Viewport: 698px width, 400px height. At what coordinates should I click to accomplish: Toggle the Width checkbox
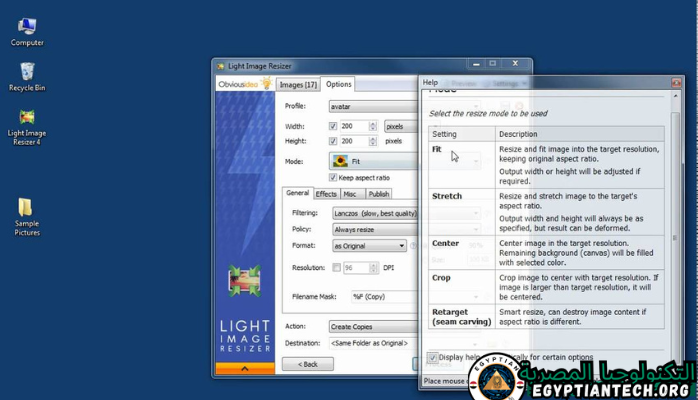333,126
